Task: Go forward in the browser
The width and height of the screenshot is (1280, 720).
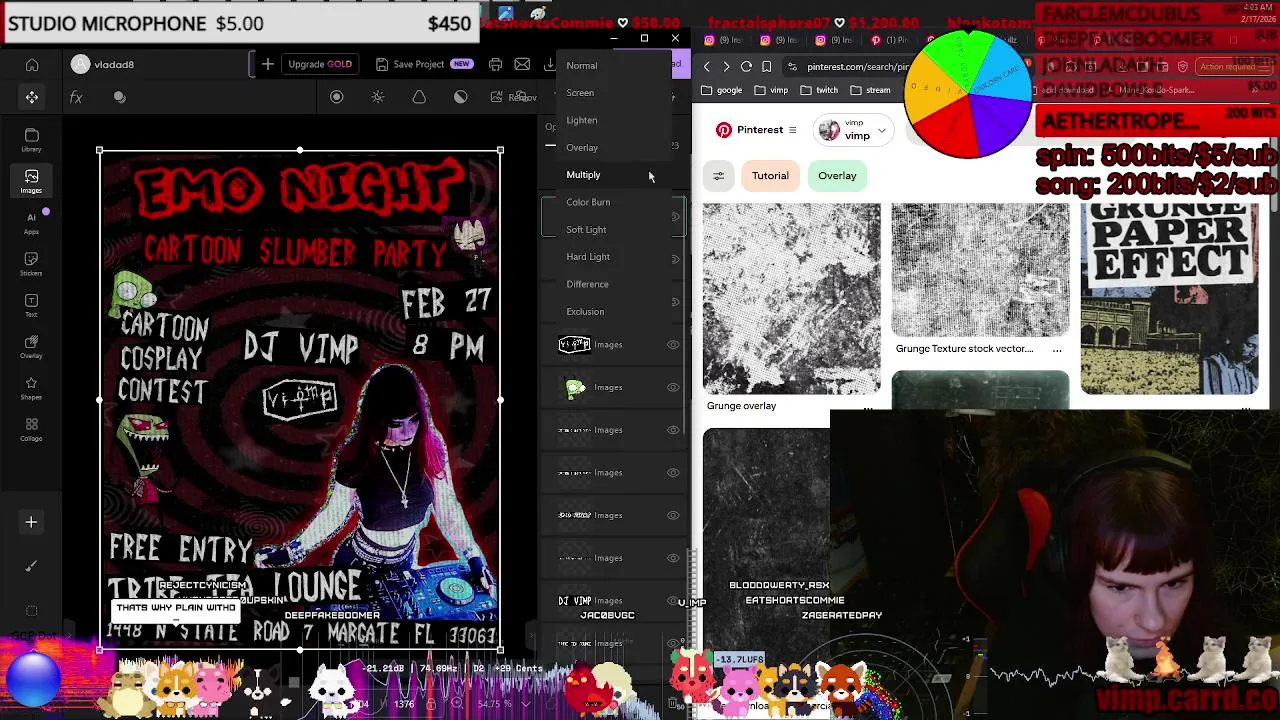Action: [726, 66]
